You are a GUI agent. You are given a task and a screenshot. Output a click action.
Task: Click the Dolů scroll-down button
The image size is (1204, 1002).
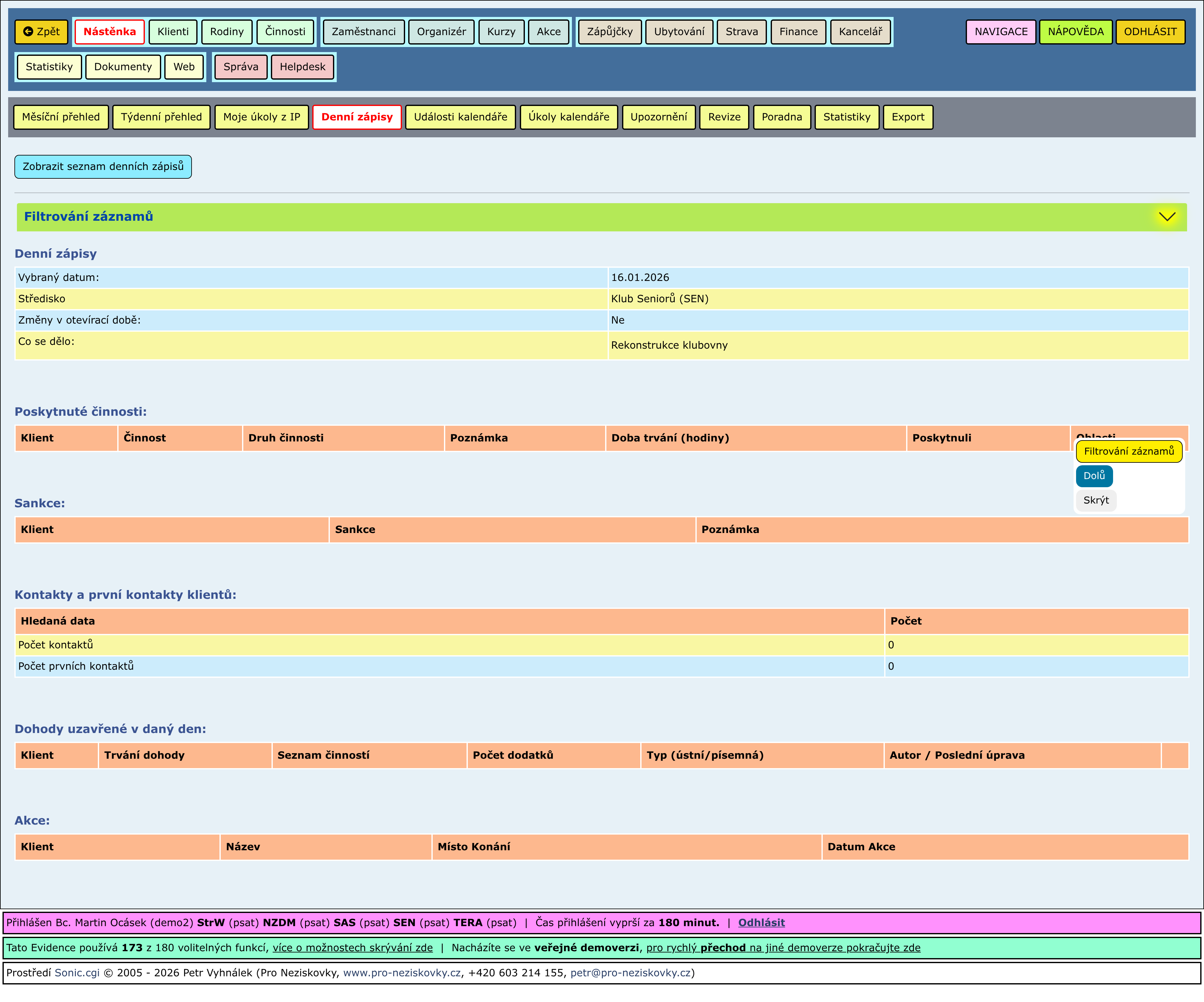click(x=1093, y=476)
